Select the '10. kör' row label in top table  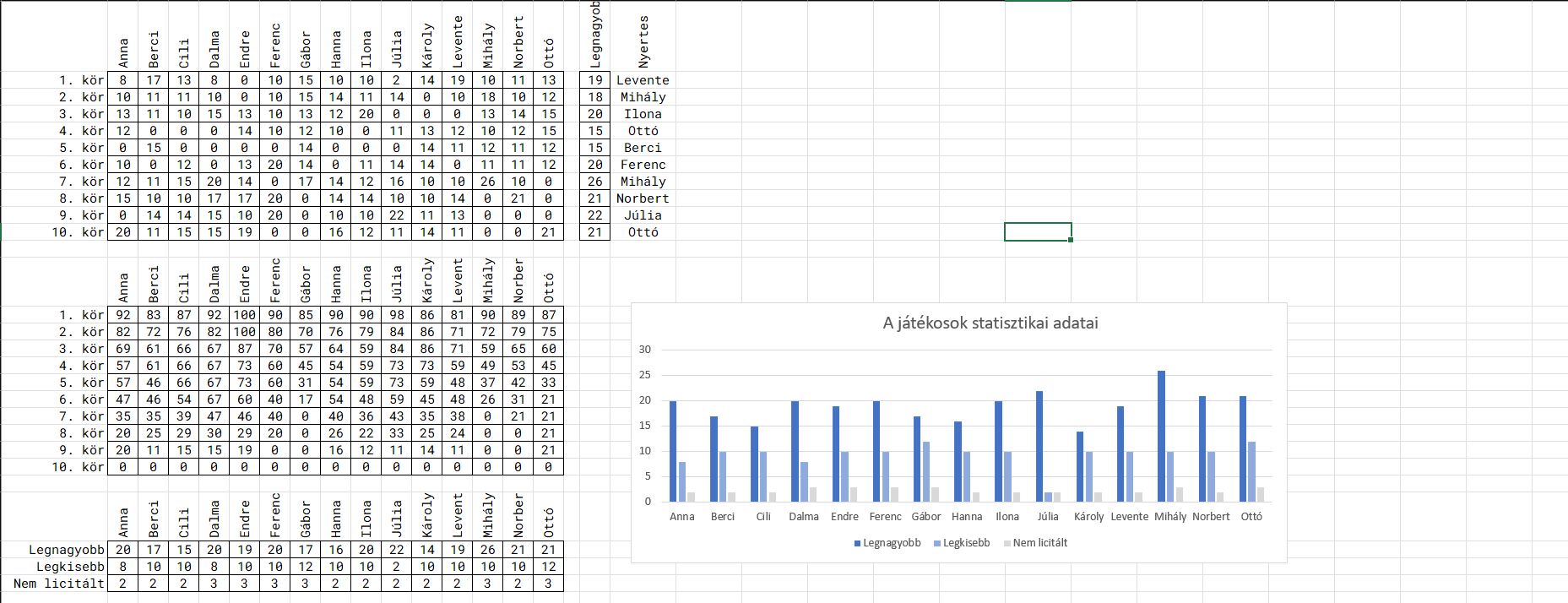78,232
